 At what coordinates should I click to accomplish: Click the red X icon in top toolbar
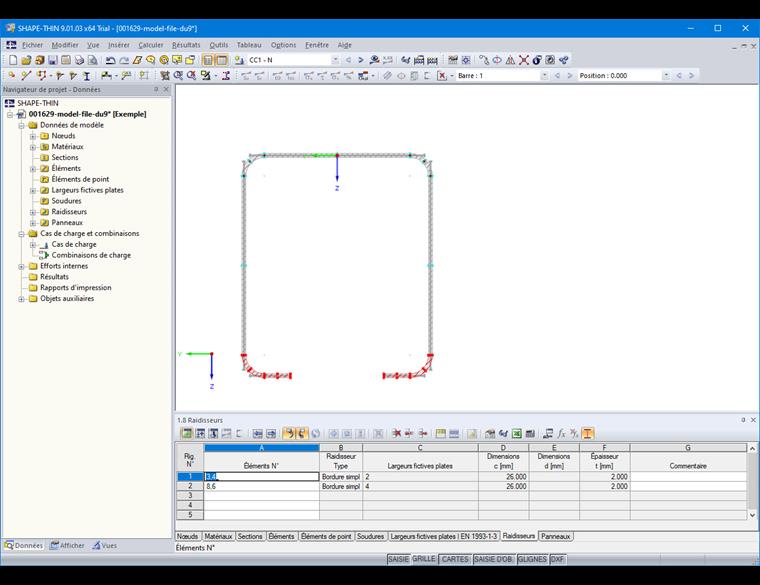click(523, 60)
